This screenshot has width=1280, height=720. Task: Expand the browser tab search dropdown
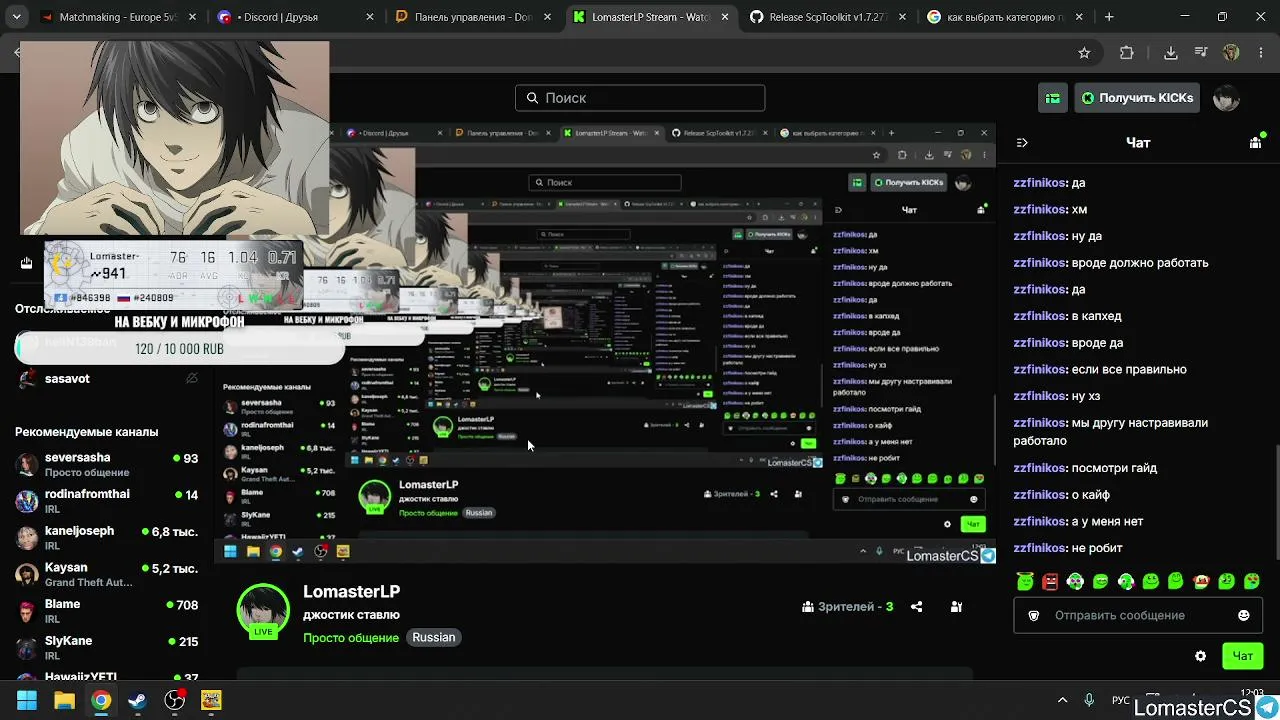[x=16, y=17]
